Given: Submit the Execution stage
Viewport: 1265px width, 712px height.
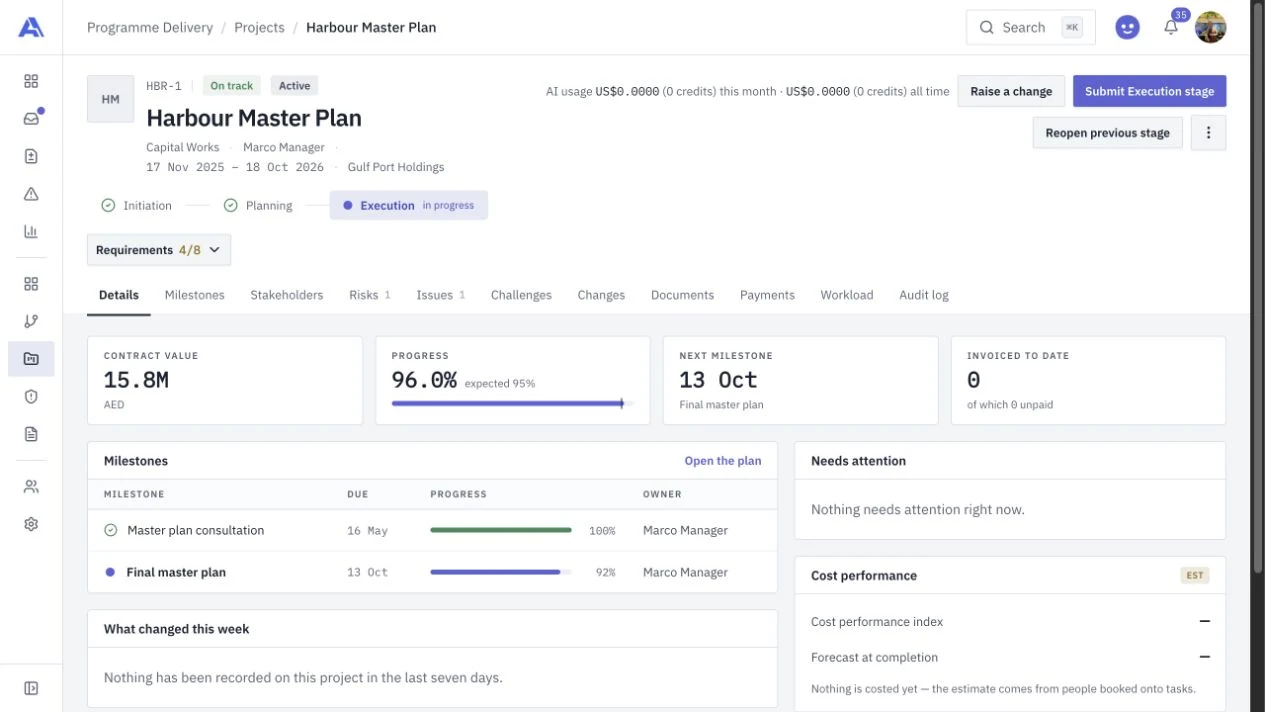Looking at the screenshot, I should click(1149, 91).
